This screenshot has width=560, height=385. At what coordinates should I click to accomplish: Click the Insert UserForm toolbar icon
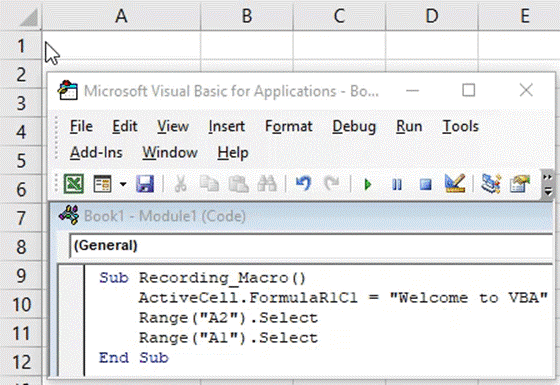pos(102,184)
